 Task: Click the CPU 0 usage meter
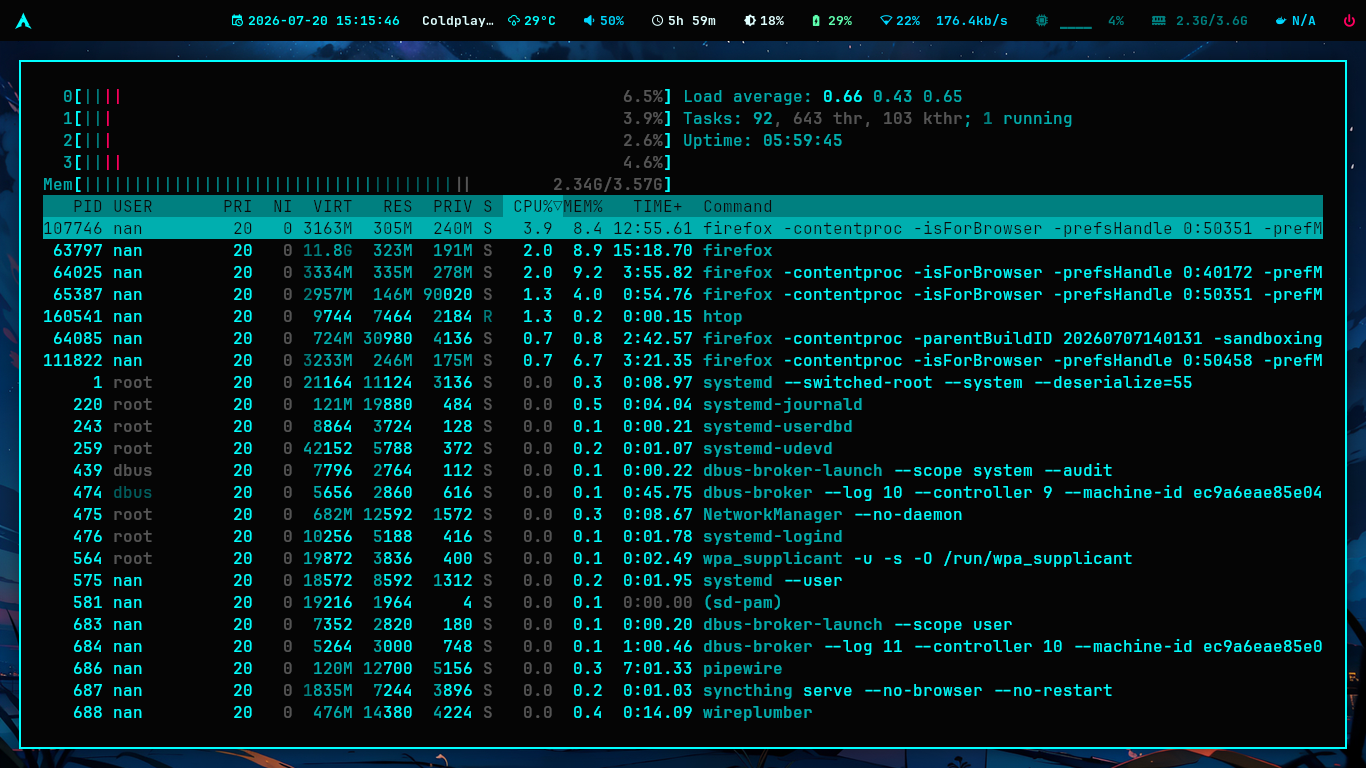368,96
